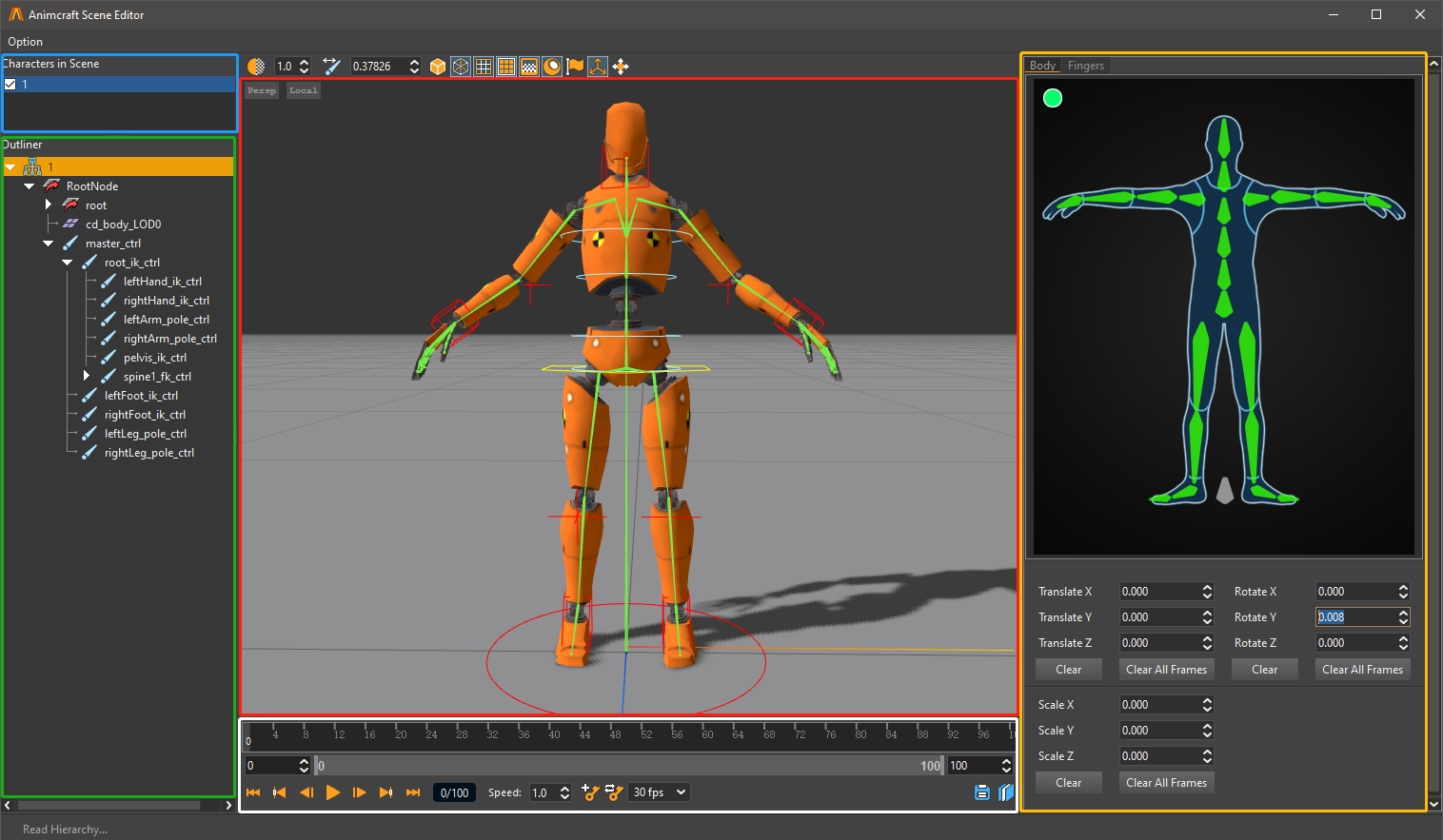Open the Option menu
1443x840 pixels.
(x=25, y=42)
